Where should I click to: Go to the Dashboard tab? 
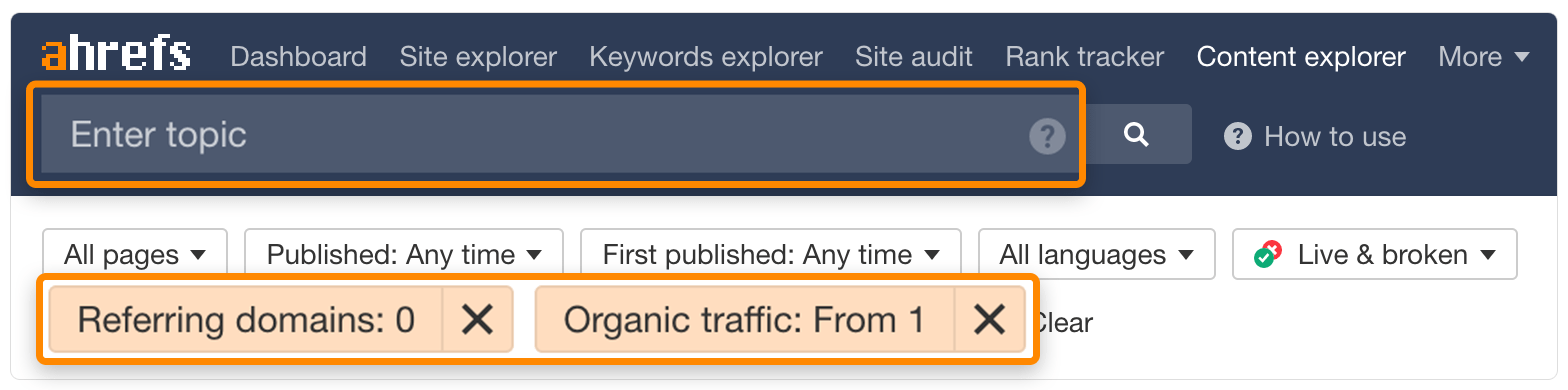[x=298, y=57]
